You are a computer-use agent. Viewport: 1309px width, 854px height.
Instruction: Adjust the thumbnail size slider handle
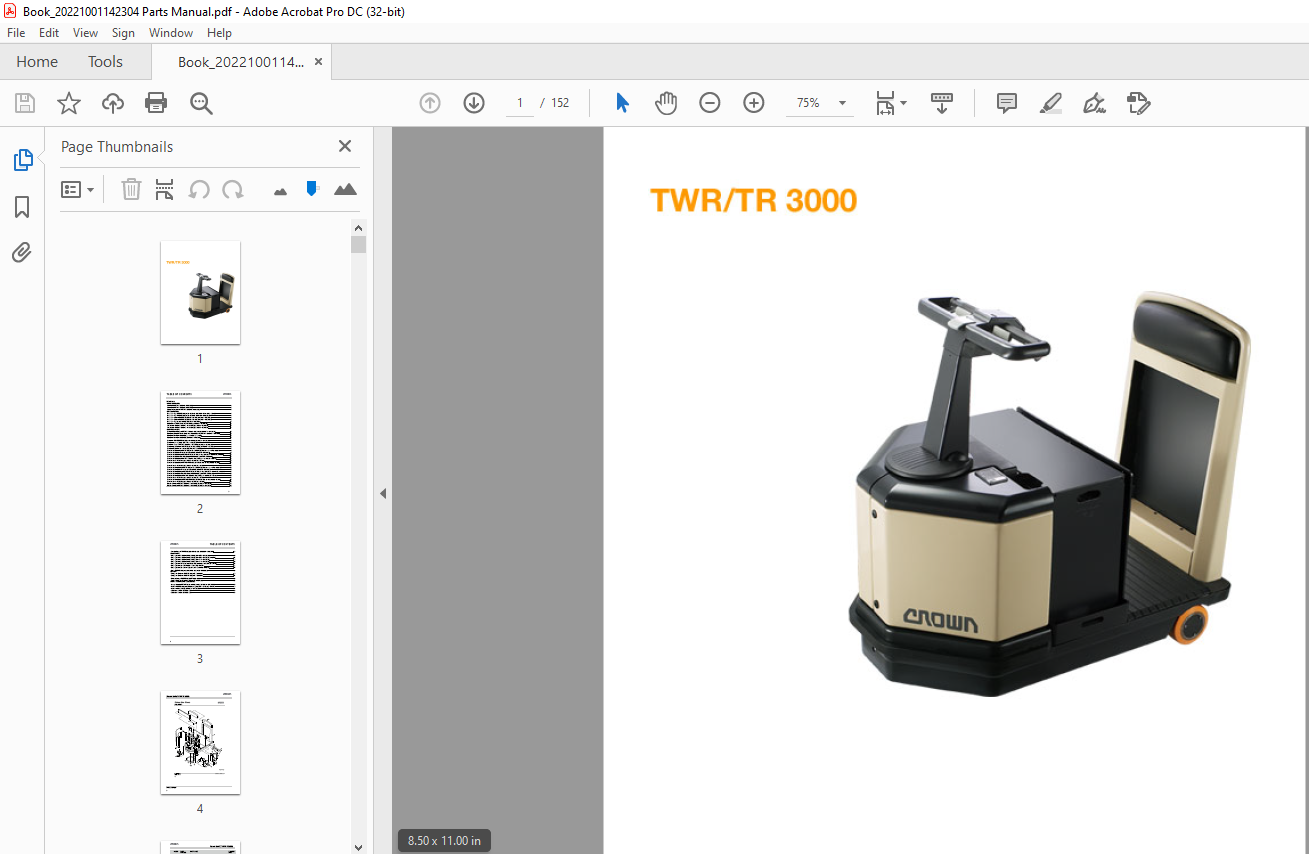(312, 188)
